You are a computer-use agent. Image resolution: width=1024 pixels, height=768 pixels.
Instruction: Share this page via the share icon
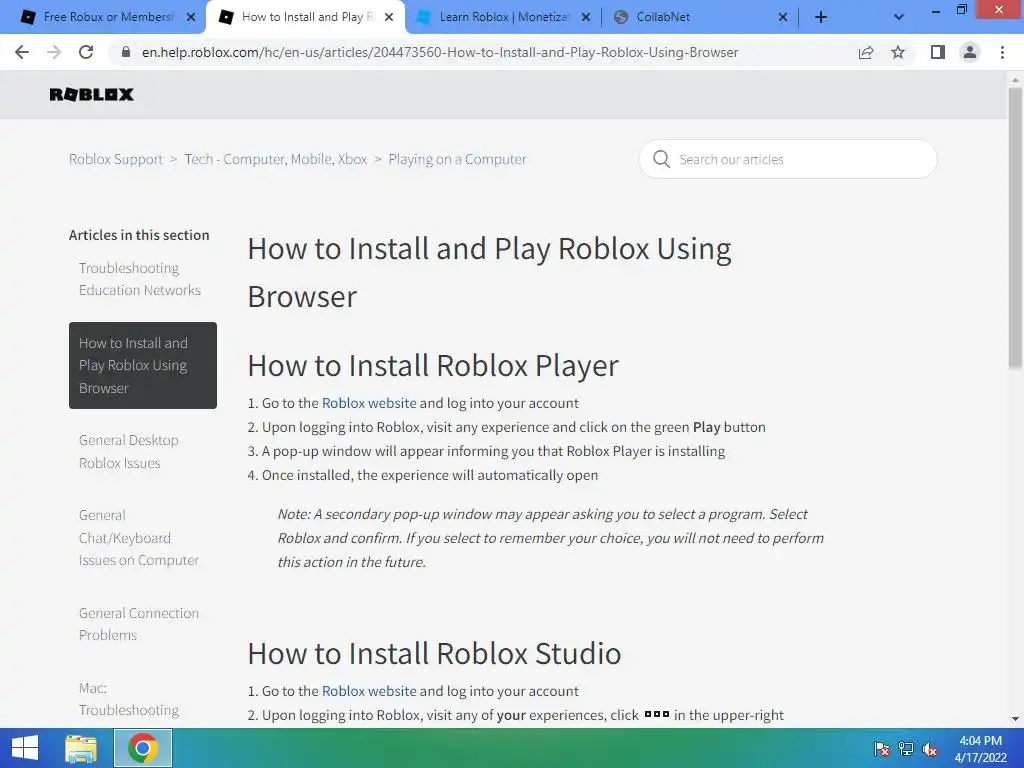(x=866, y=52)
